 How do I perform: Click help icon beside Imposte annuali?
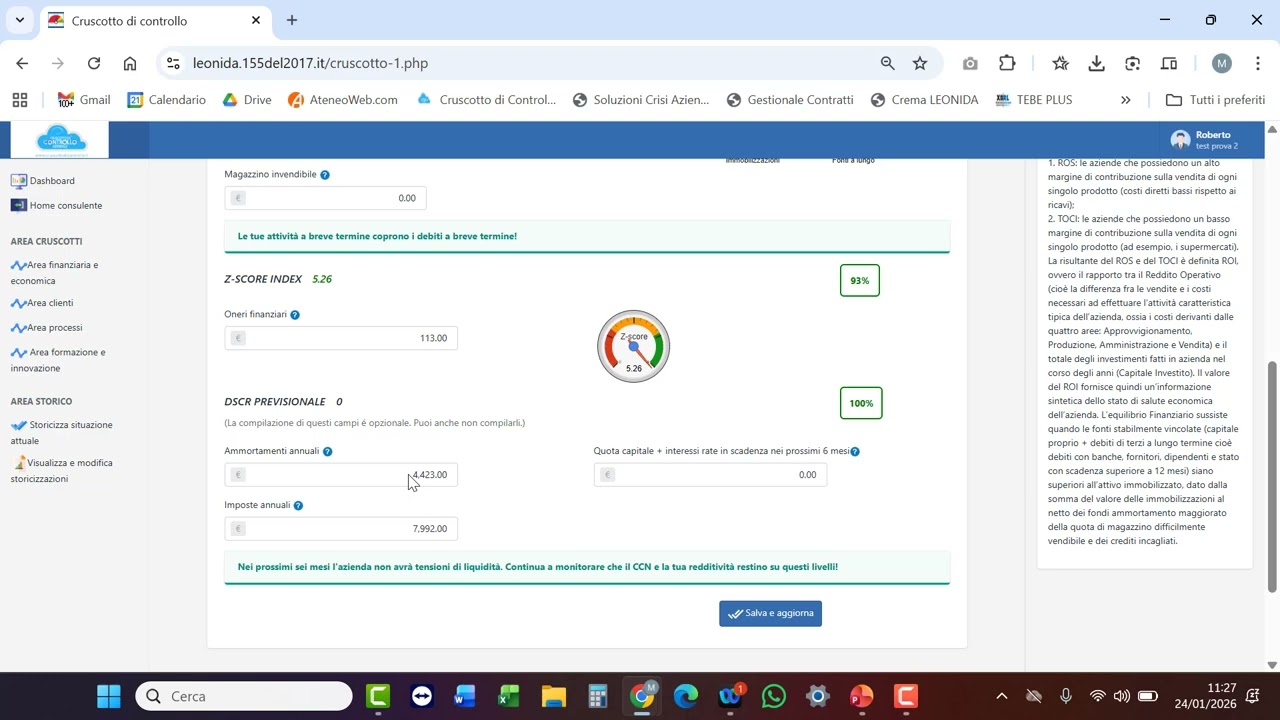click(298, 506)
